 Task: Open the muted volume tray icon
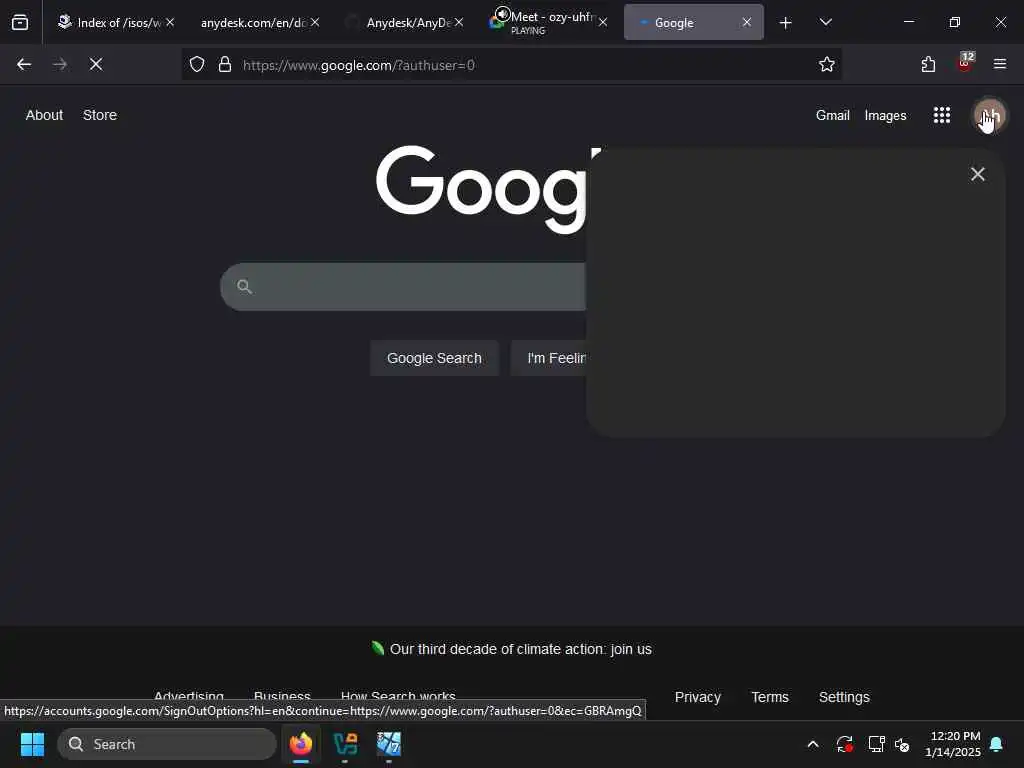tap(902, 744)
